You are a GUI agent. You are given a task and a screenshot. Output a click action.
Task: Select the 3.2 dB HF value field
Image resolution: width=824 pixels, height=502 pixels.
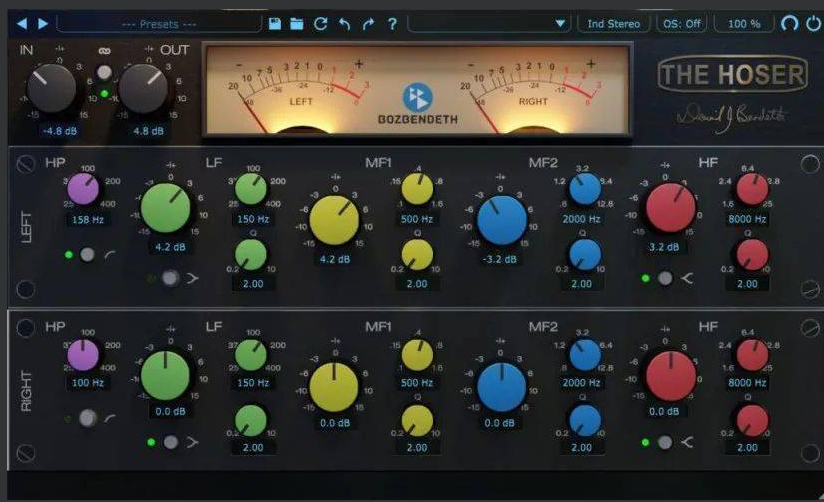click(664, 247)
